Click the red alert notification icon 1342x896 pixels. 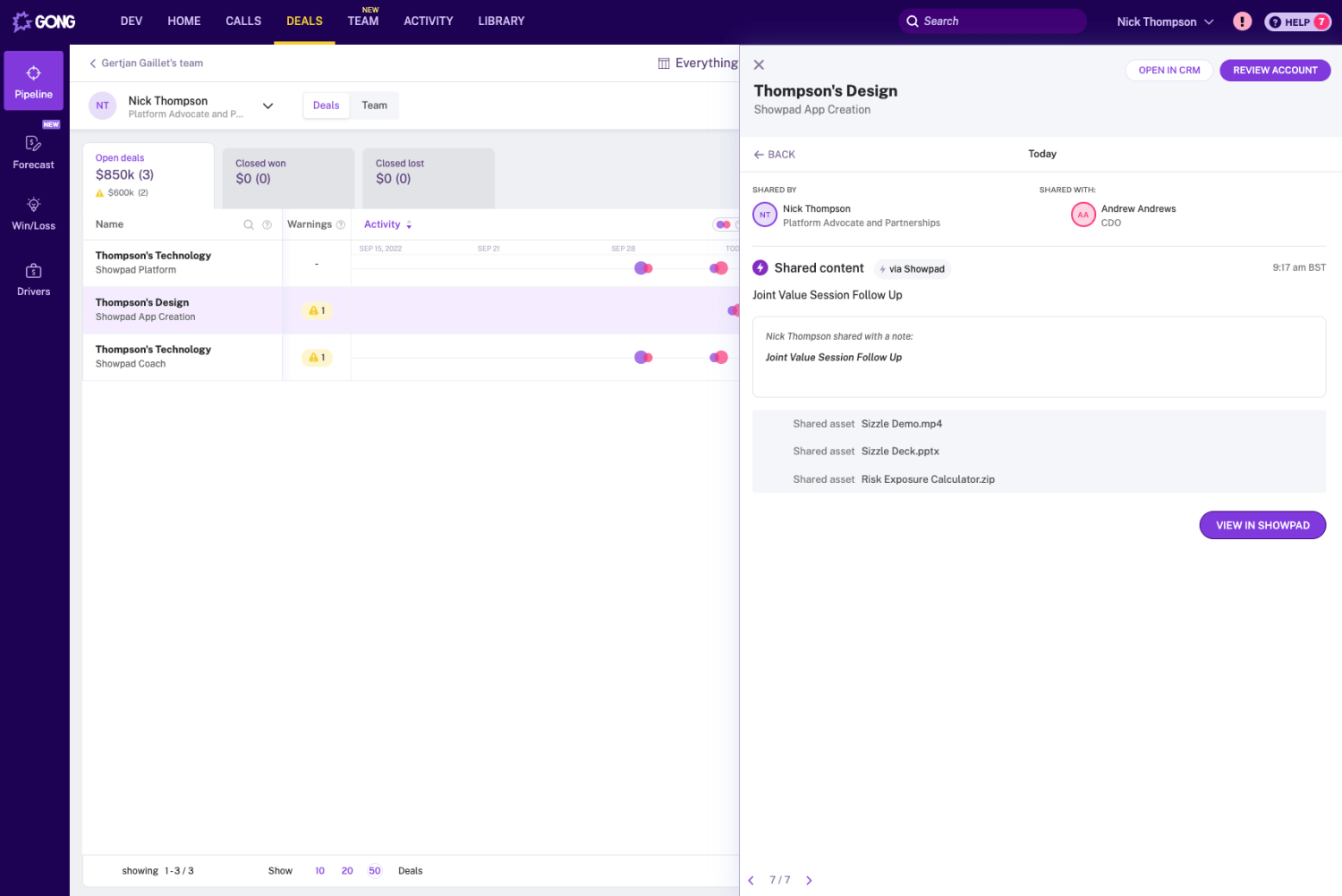(1242, 21)
